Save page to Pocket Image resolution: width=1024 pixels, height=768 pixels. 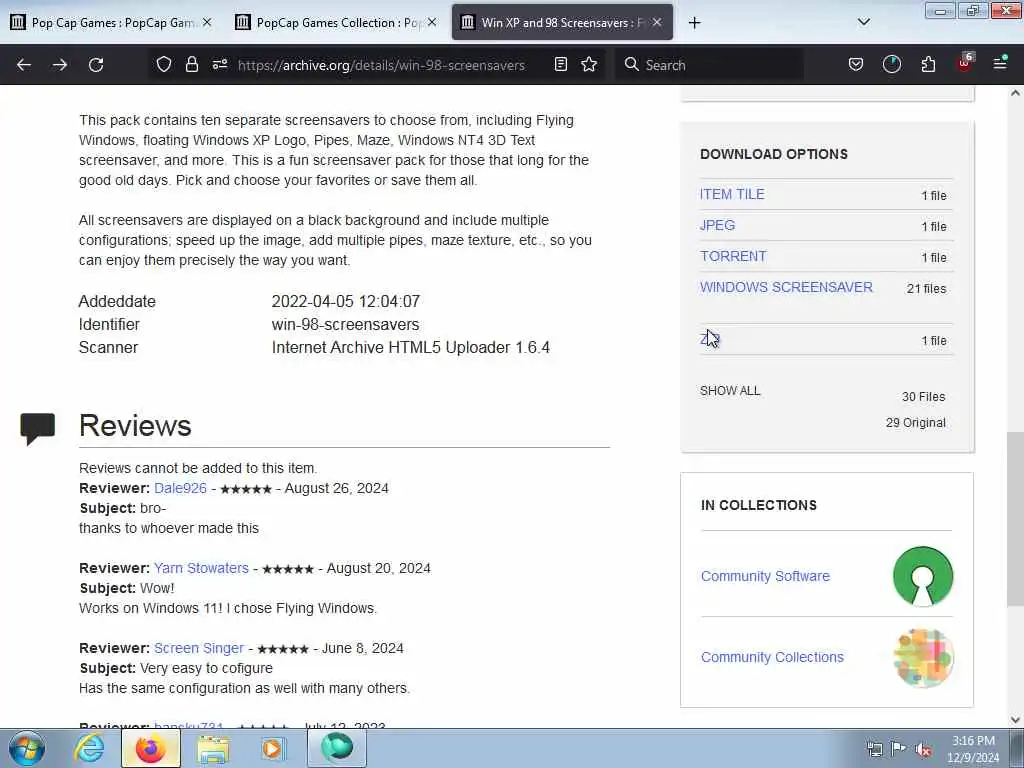(x=856, y=64)
